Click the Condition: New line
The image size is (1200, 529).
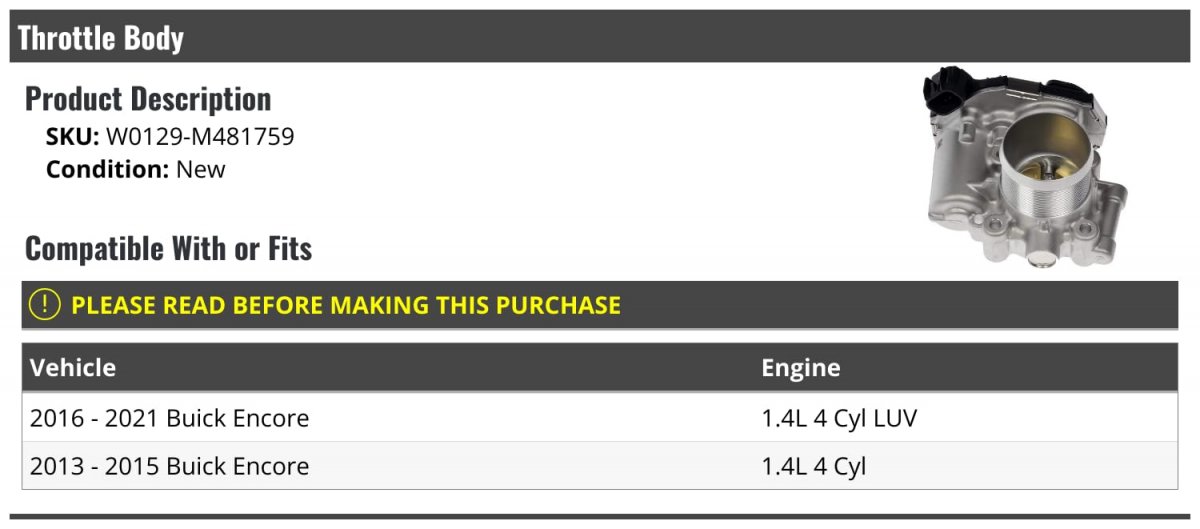click(x=136, y=169)
